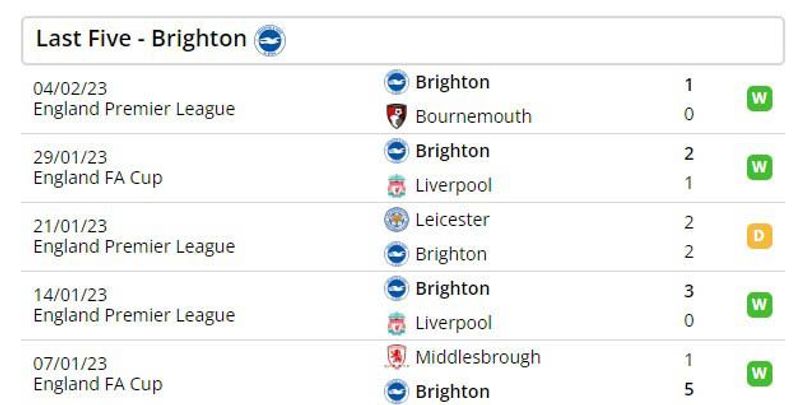Click the Brighton crest in the Last Five header
Screen dimensions: 800x405
269,40
